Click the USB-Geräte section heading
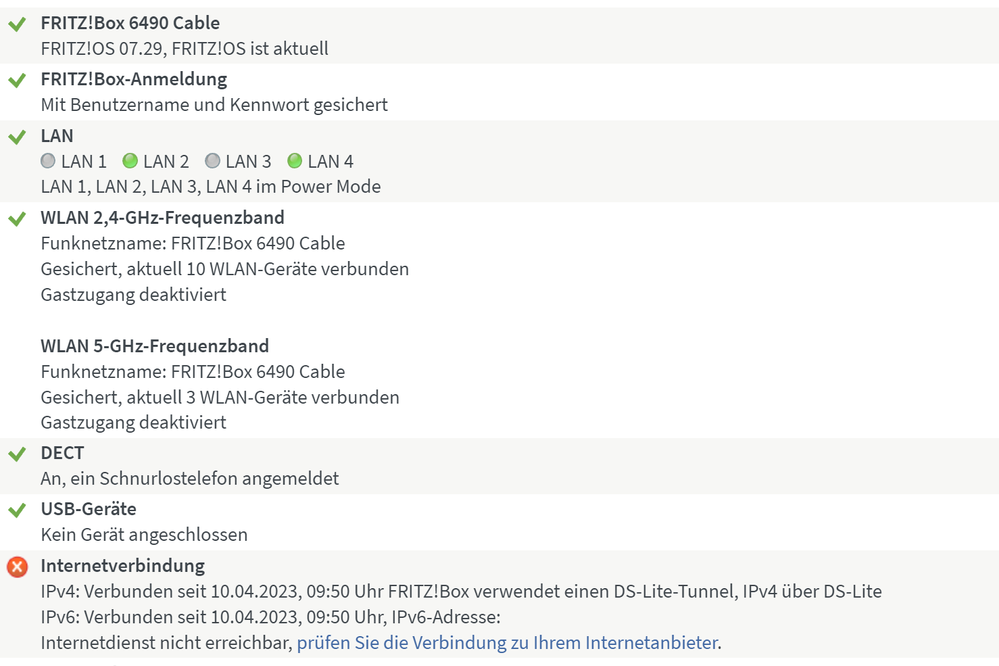The height and width of the screenshot is (666, 999). coord(88,509)
